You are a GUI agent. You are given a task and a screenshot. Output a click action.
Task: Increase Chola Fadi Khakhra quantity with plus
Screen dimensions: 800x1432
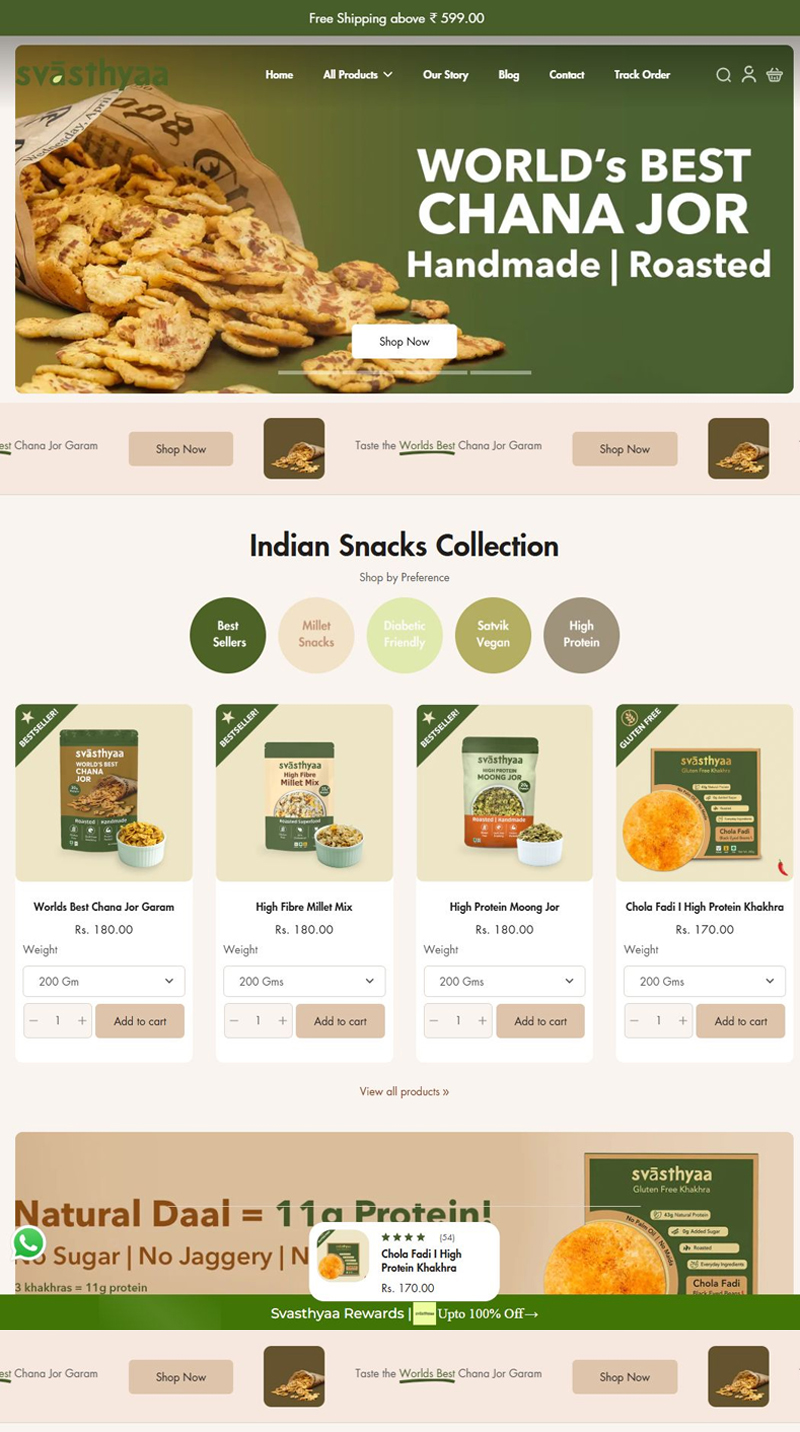(683, 1021)
